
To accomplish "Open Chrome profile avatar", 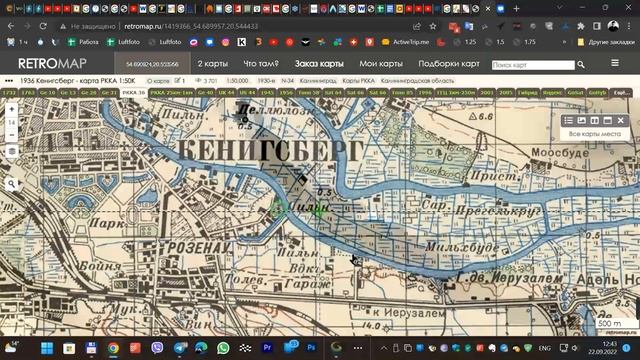I will (613, 26).
